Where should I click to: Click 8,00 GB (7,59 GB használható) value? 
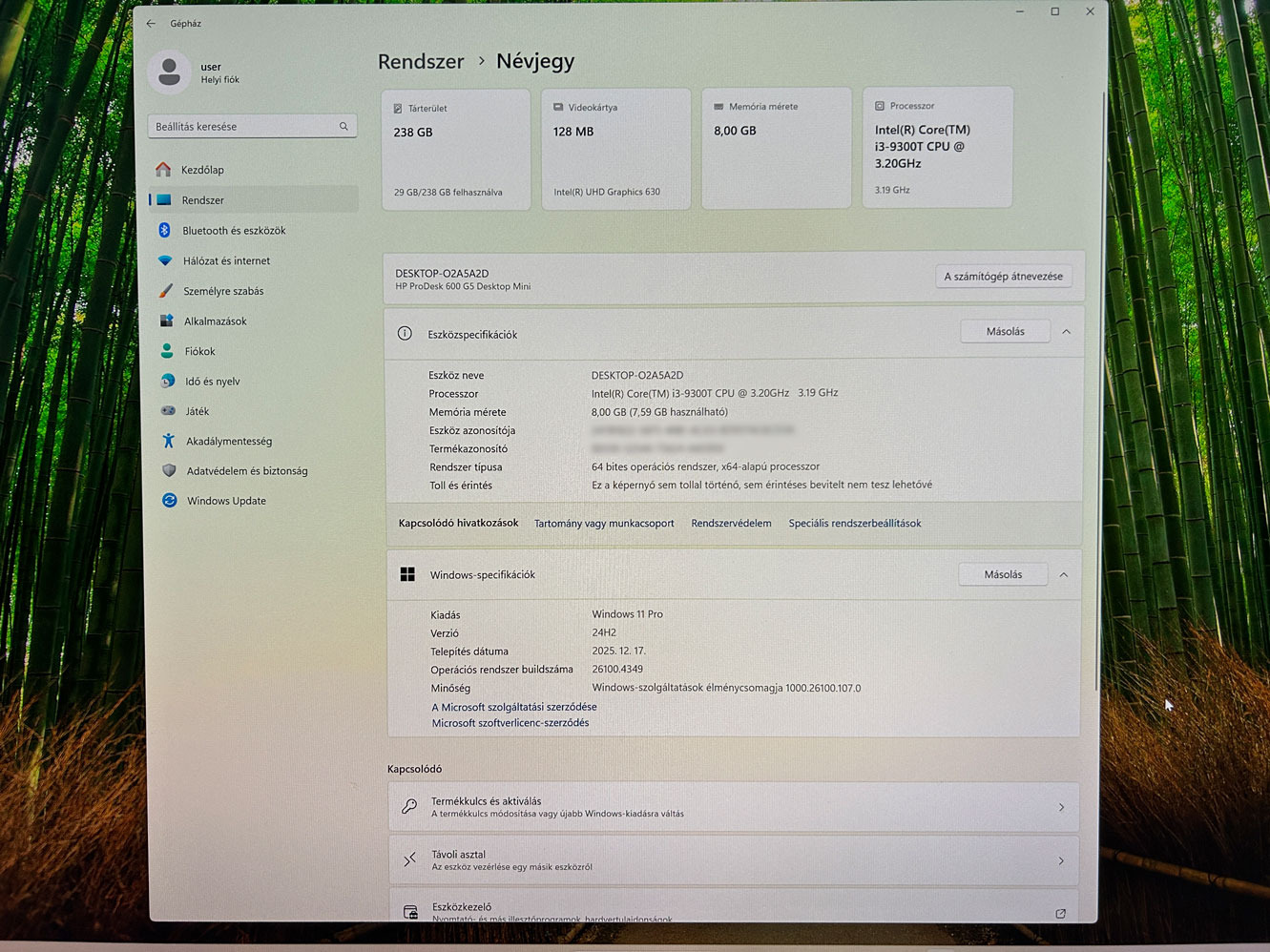tap(659, 412)
